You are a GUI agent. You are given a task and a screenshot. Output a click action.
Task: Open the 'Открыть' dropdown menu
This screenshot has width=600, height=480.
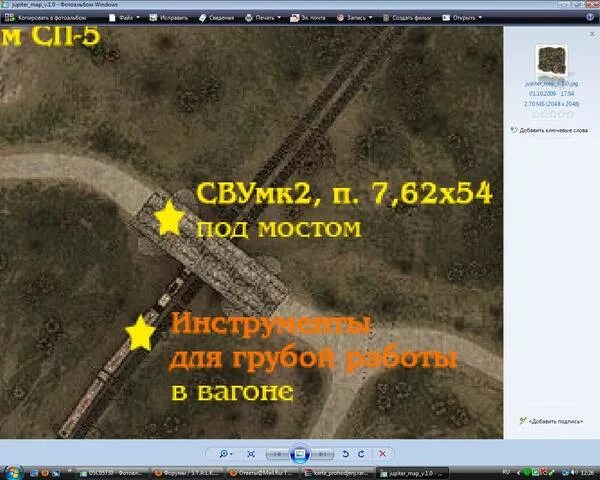tap(462, 18)
